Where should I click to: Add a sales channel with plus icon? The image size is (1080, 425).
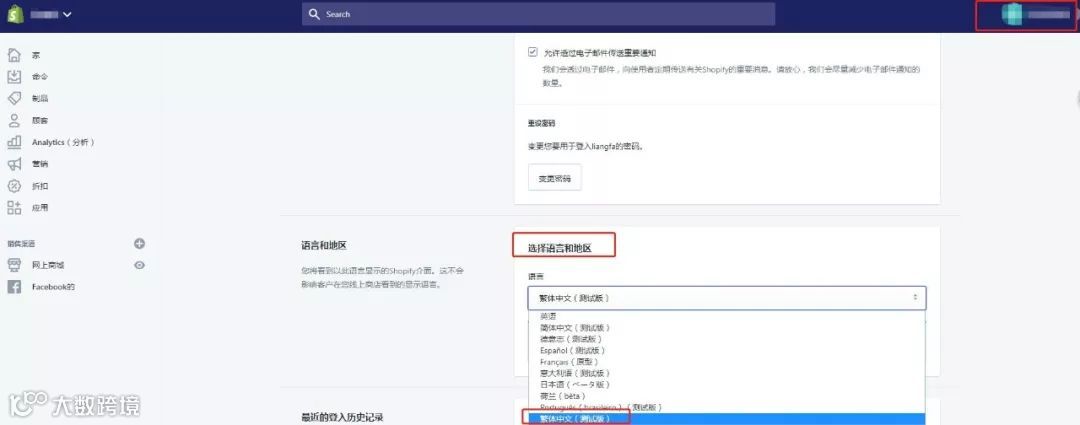tap(139, 243)
